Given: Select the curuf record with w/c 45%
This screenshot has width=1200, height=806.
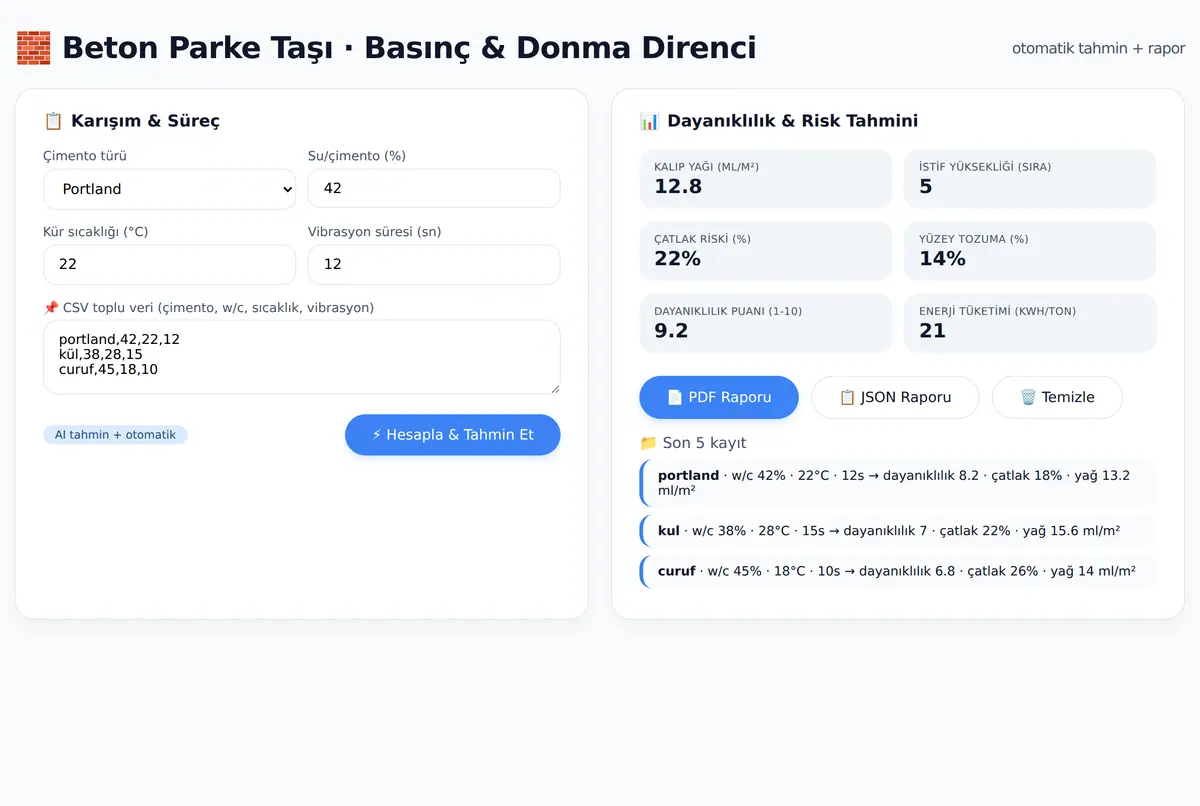Looking at the screenshot, I should click(898, 571).
